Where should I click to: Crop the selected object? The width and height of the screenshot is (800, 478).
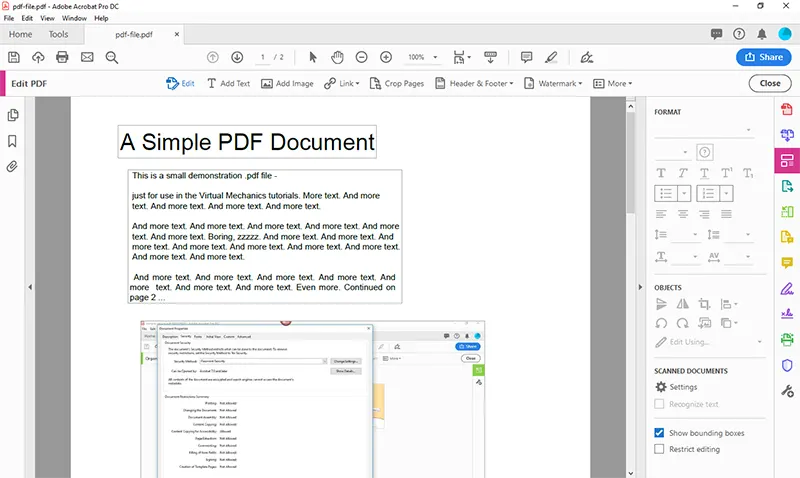coord(705,304)
